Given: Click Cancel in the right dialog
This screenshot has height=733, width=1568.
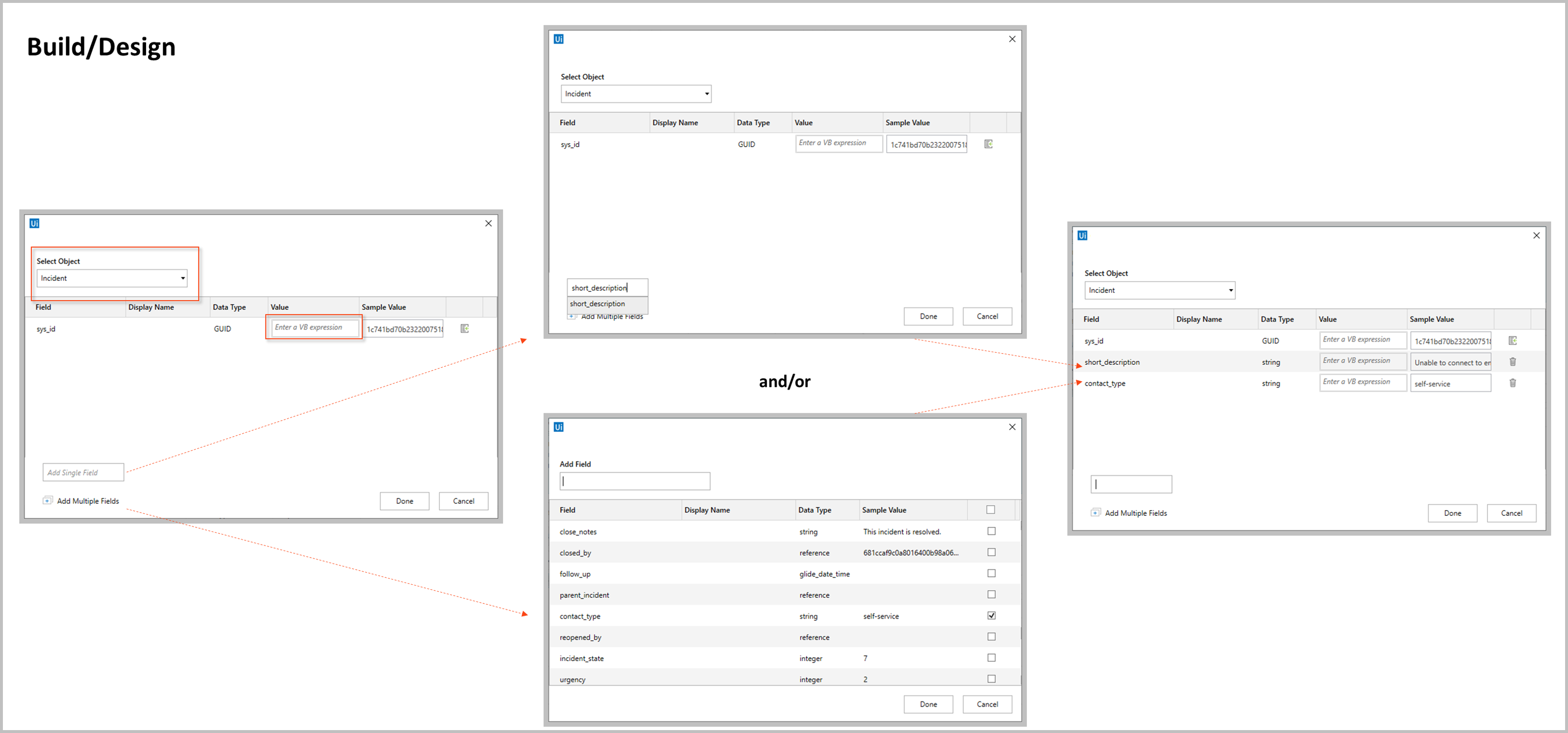Looking at the screenshot, I should (x=1512, y=513).
